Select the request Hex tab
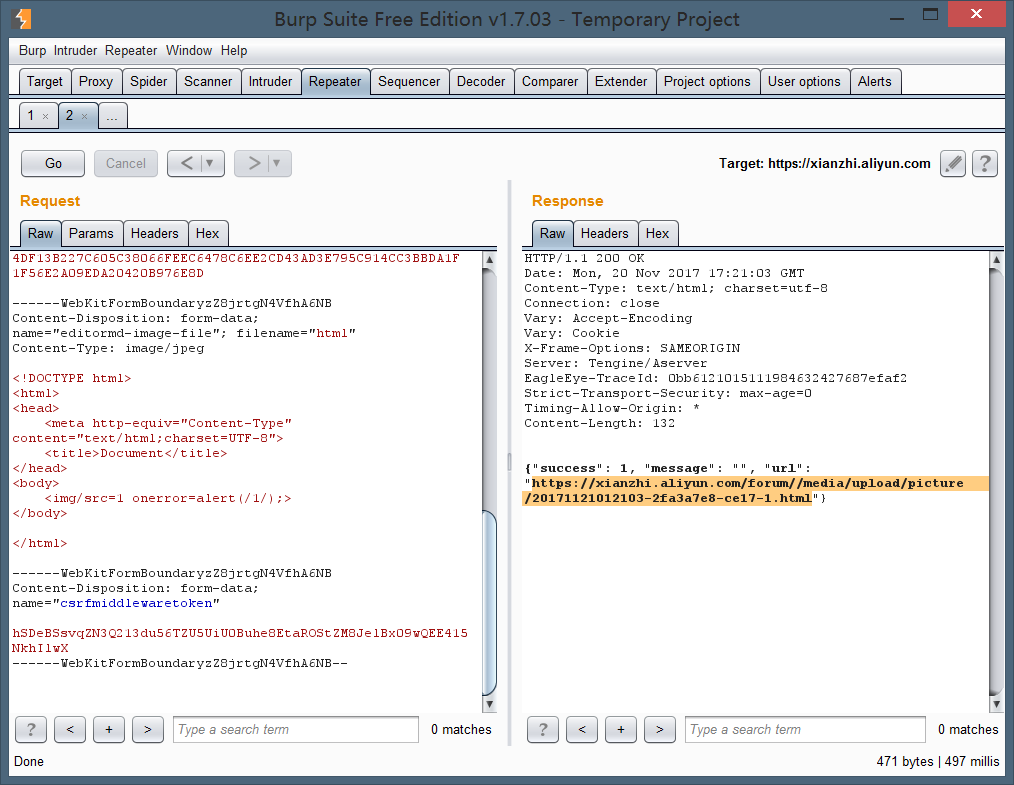Viewport: 1014px width, 785px height. pos(208,233)
